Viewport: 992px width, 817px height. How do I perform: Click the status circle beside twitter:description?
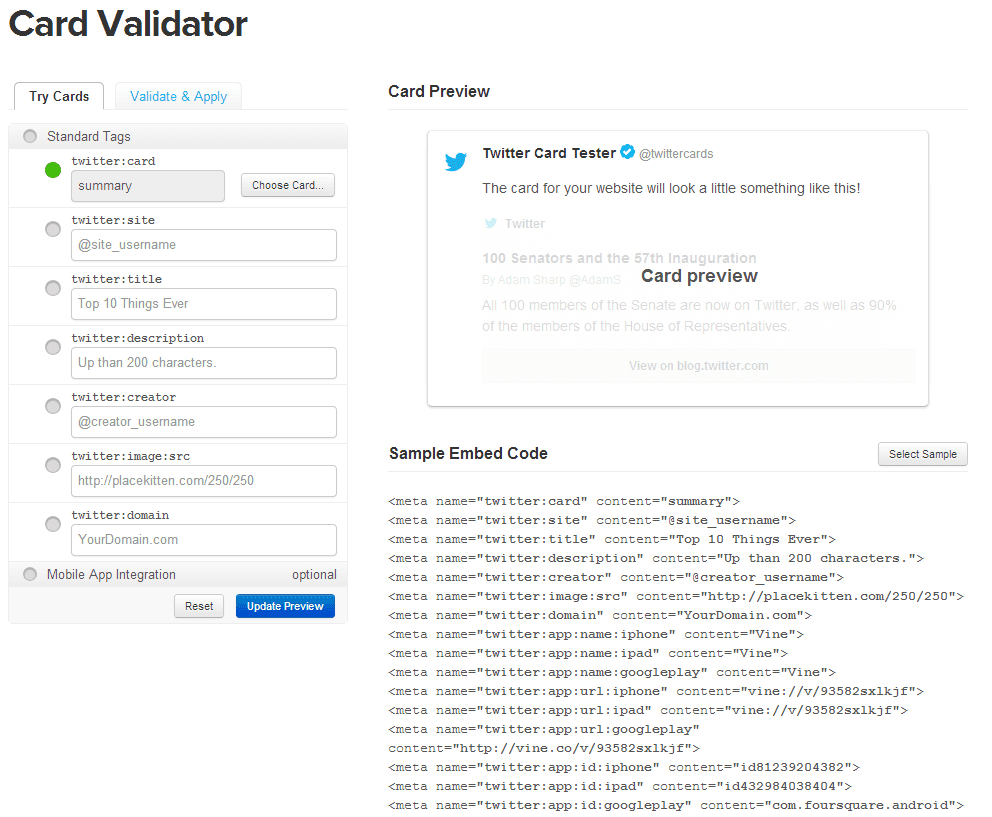(52, 346)
